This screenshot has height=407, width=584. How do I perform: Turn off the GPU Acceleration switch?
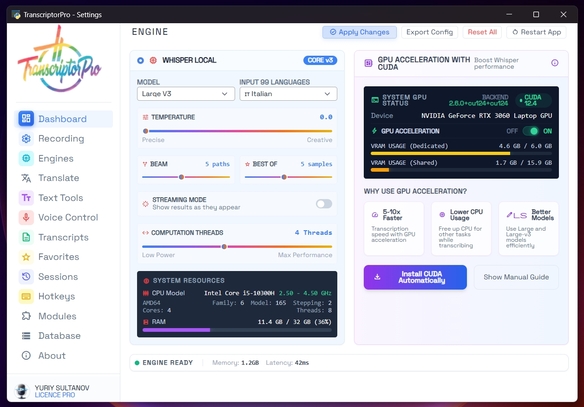(x=531, y=131)
